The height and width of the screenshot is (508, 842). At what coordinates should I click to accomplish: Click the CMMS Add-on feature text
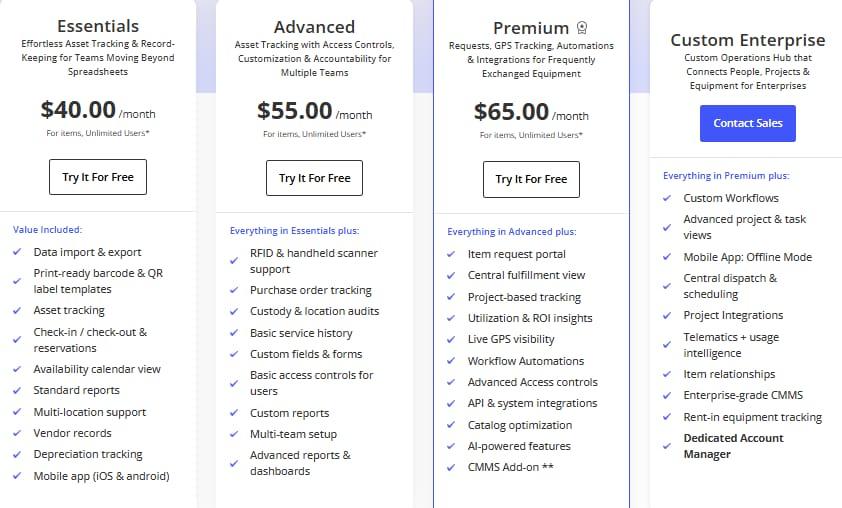[512, 467]
